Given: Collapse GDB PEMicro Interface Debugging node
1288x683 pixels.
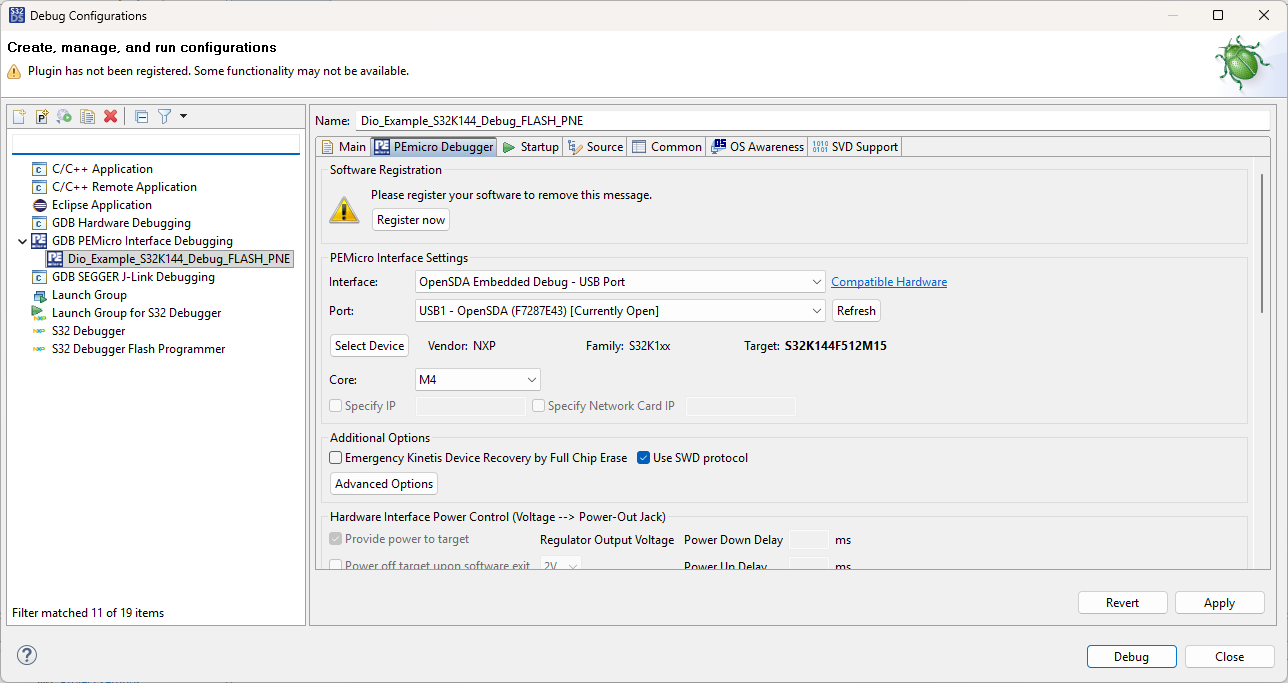Looking at the screenshot, I should (23, 241).
